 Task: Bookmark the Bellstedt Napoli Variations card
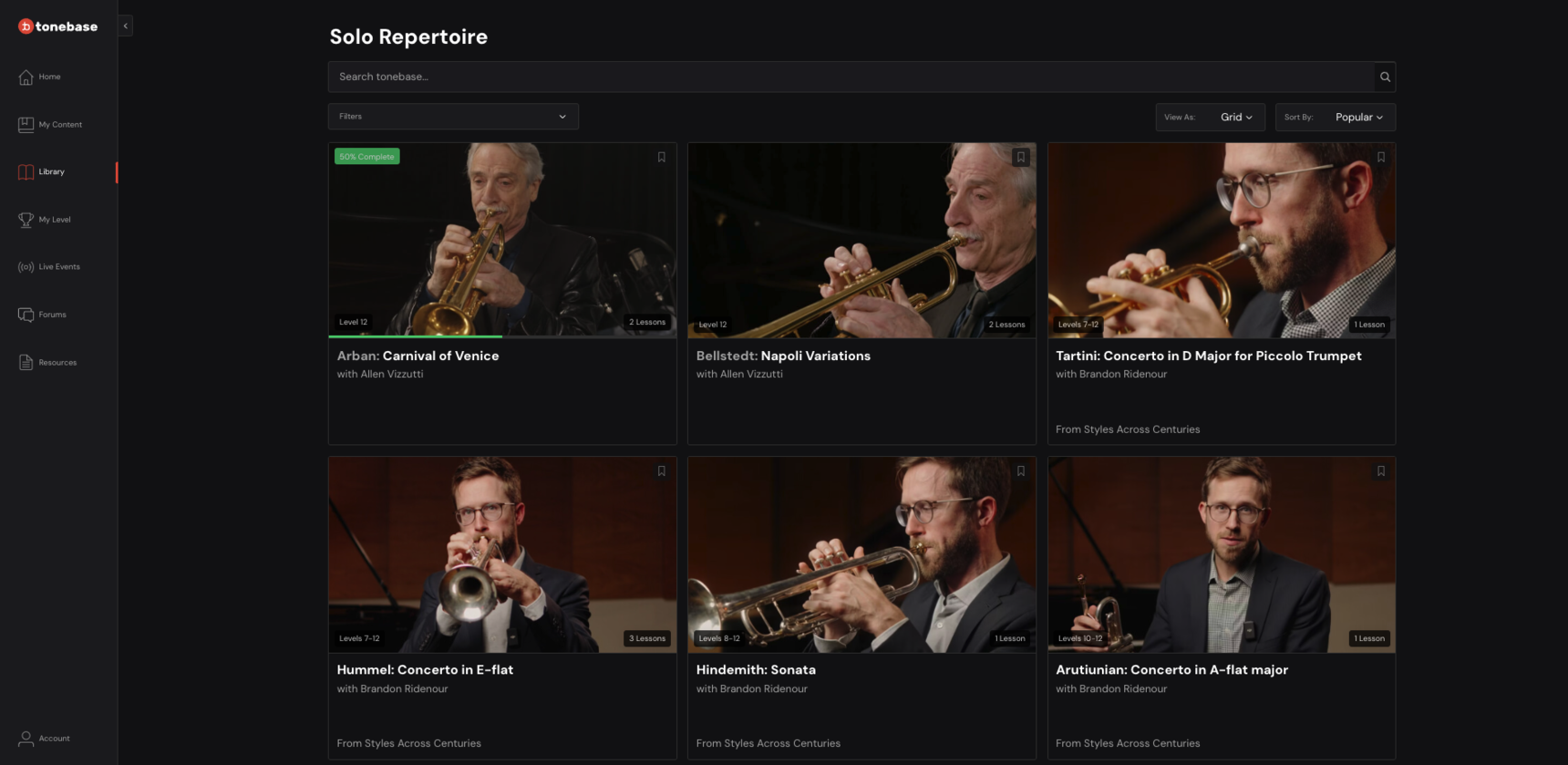coord(1021,157)
